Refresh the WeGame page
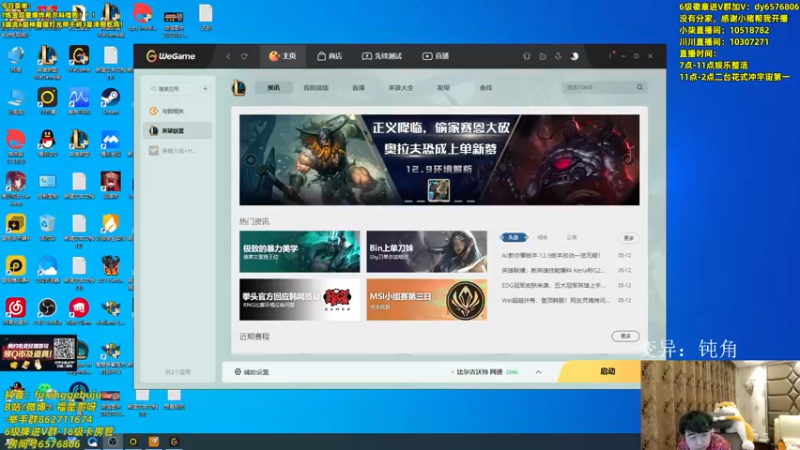The height and width of the screenshot is (450, 800). pos(244,56)
